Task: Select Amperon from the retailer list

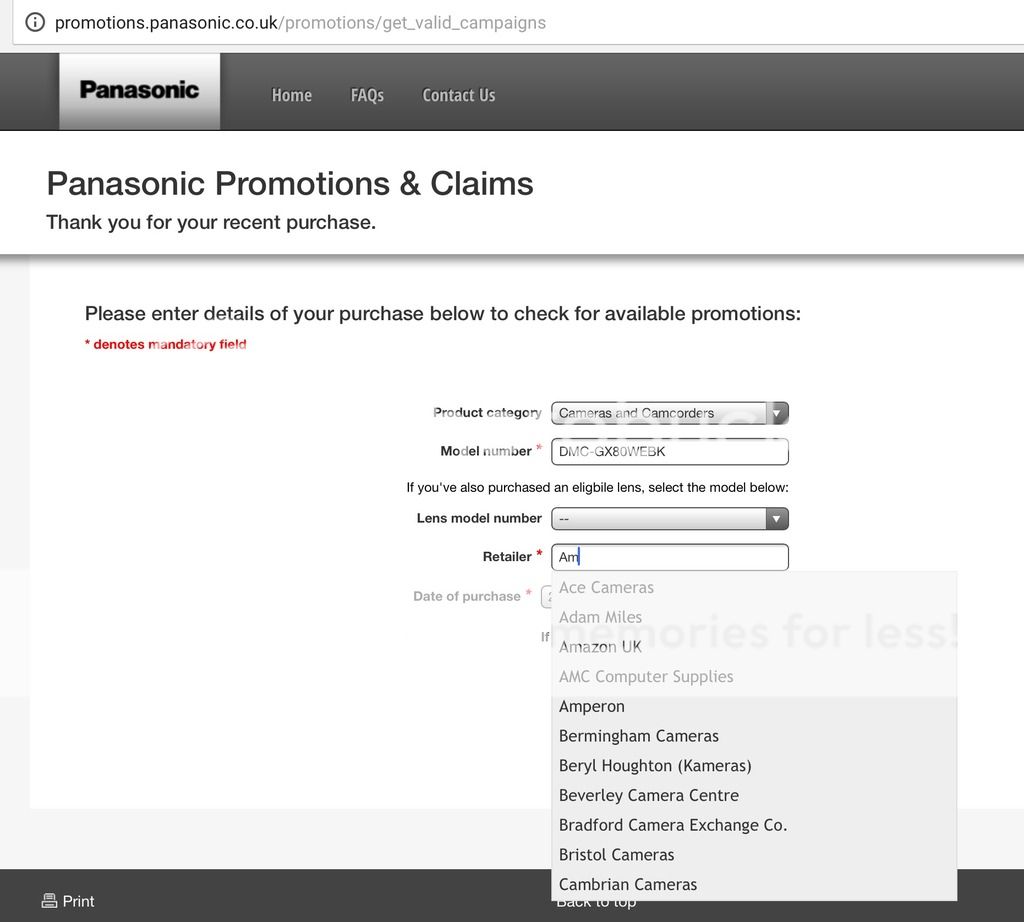Action: (592, 707)
